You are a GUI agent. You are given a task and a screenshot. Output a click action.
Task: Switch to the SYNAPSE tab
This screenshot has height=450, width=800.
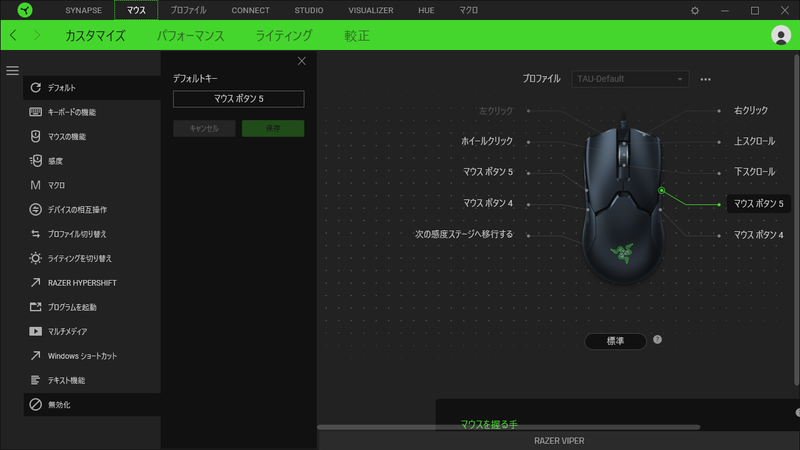83,10
